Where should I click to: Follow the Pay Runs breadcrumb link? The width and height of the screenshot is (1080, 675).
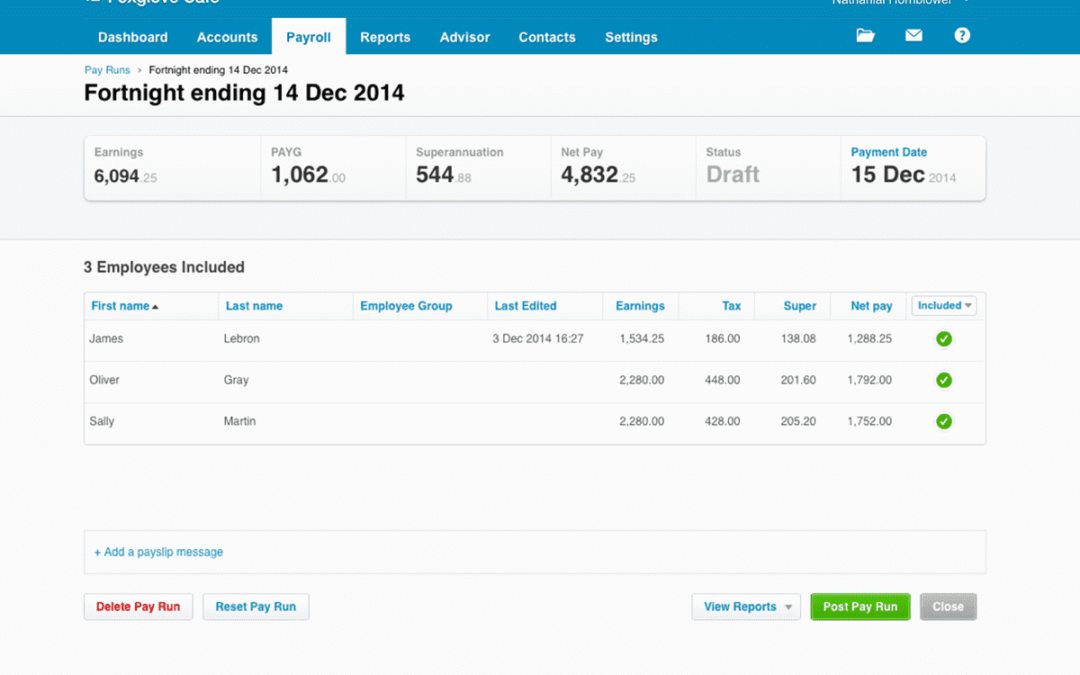coord(107,70)
